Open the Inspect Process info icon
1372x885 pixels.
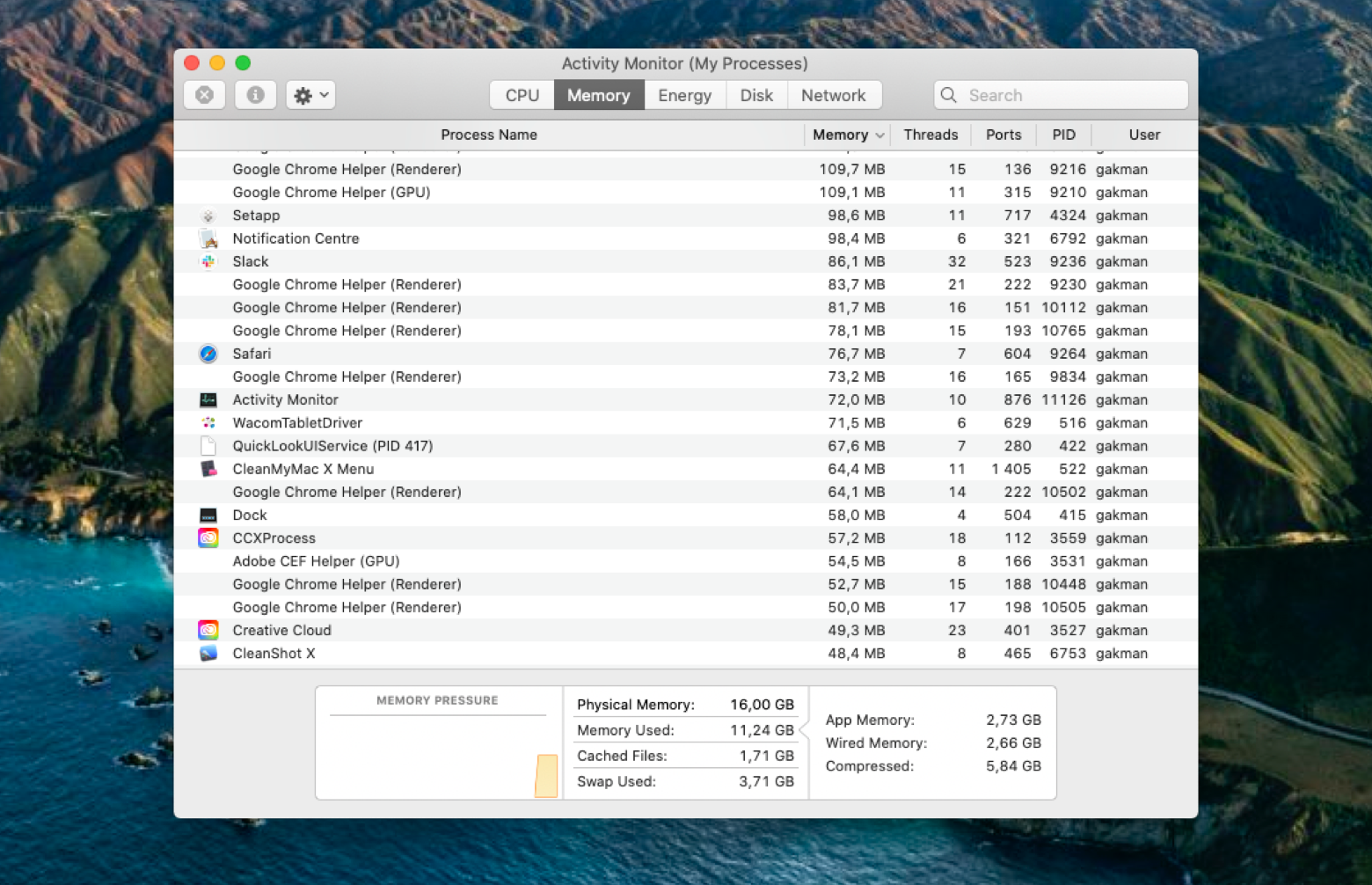[255, 95]
